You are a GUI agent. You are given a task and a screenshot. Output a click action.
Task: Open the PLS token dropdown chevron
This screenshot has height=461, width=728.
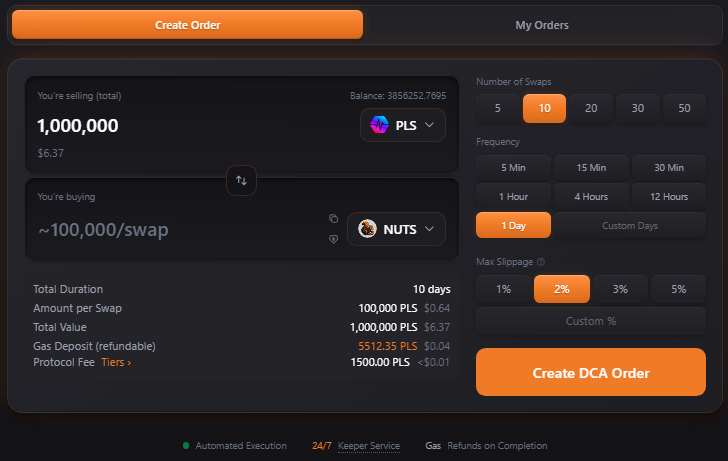pyautogui.click(x=429, y=125)
